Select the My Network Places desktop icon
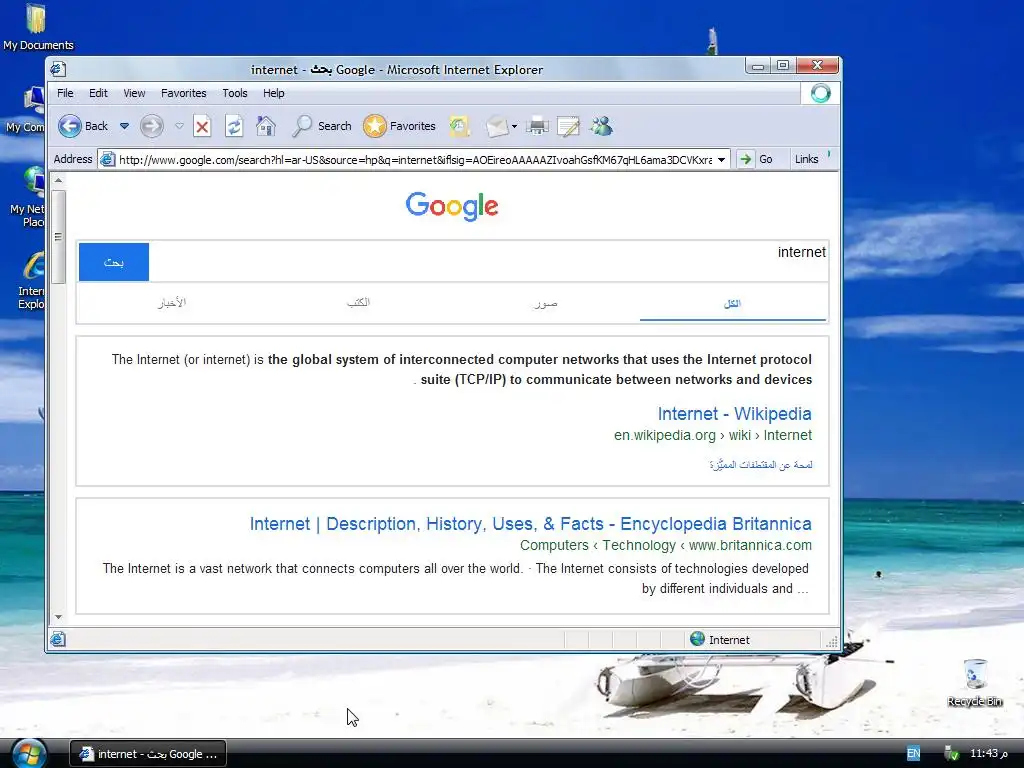Image resolution: width=1024 pixels, height=768 pixels. click(27, 197)
